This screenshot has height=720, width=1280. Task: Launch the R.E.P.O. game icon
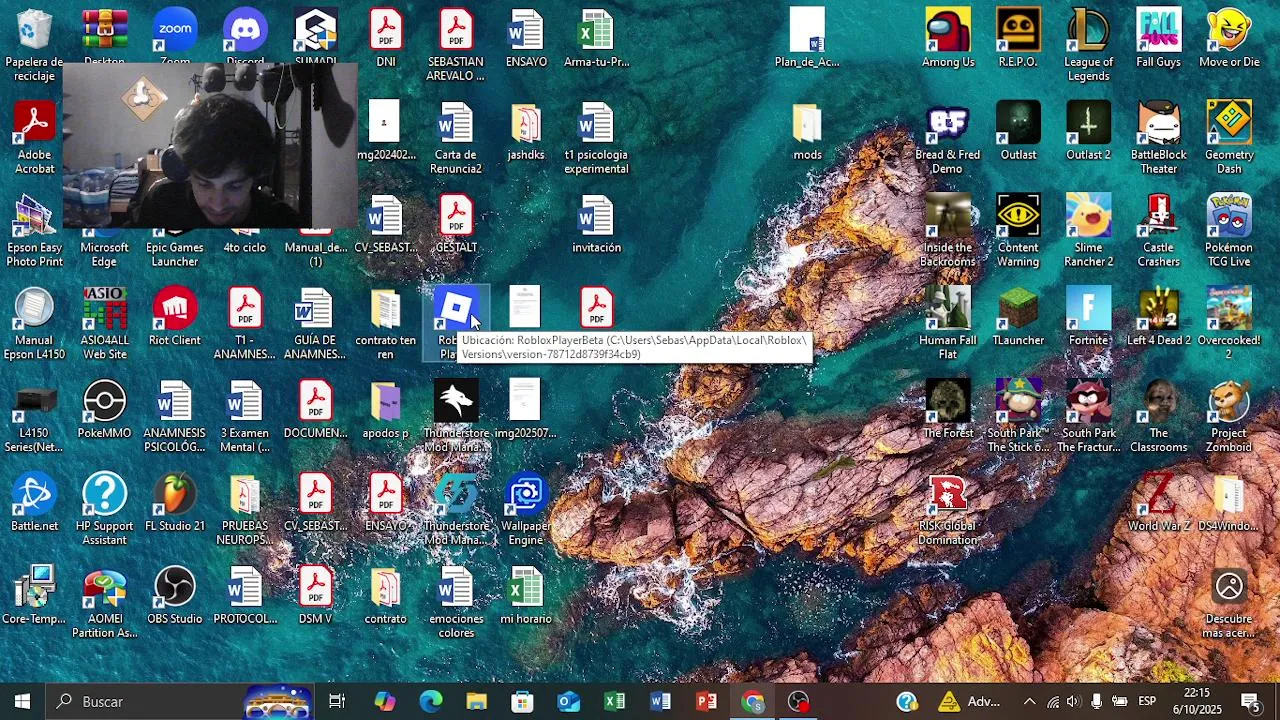coord(1018,38)
